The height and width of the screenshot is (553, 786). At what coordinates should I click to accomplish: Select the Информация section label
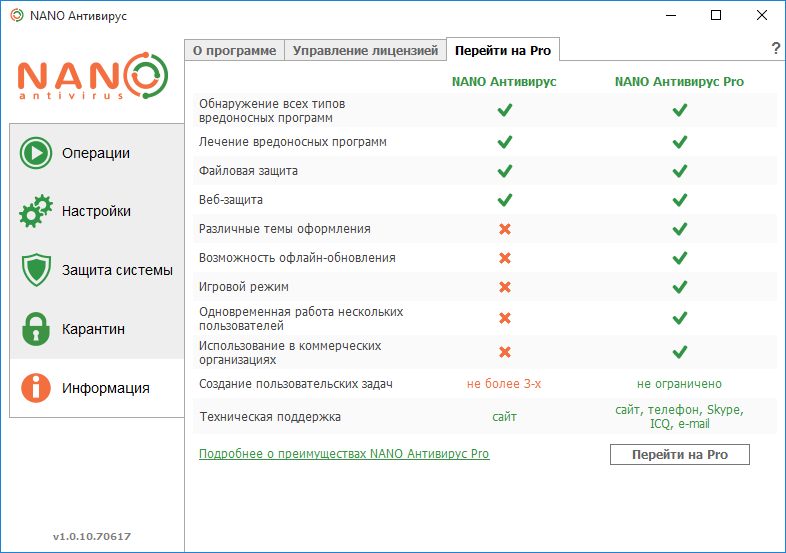(x=106, y=388)
